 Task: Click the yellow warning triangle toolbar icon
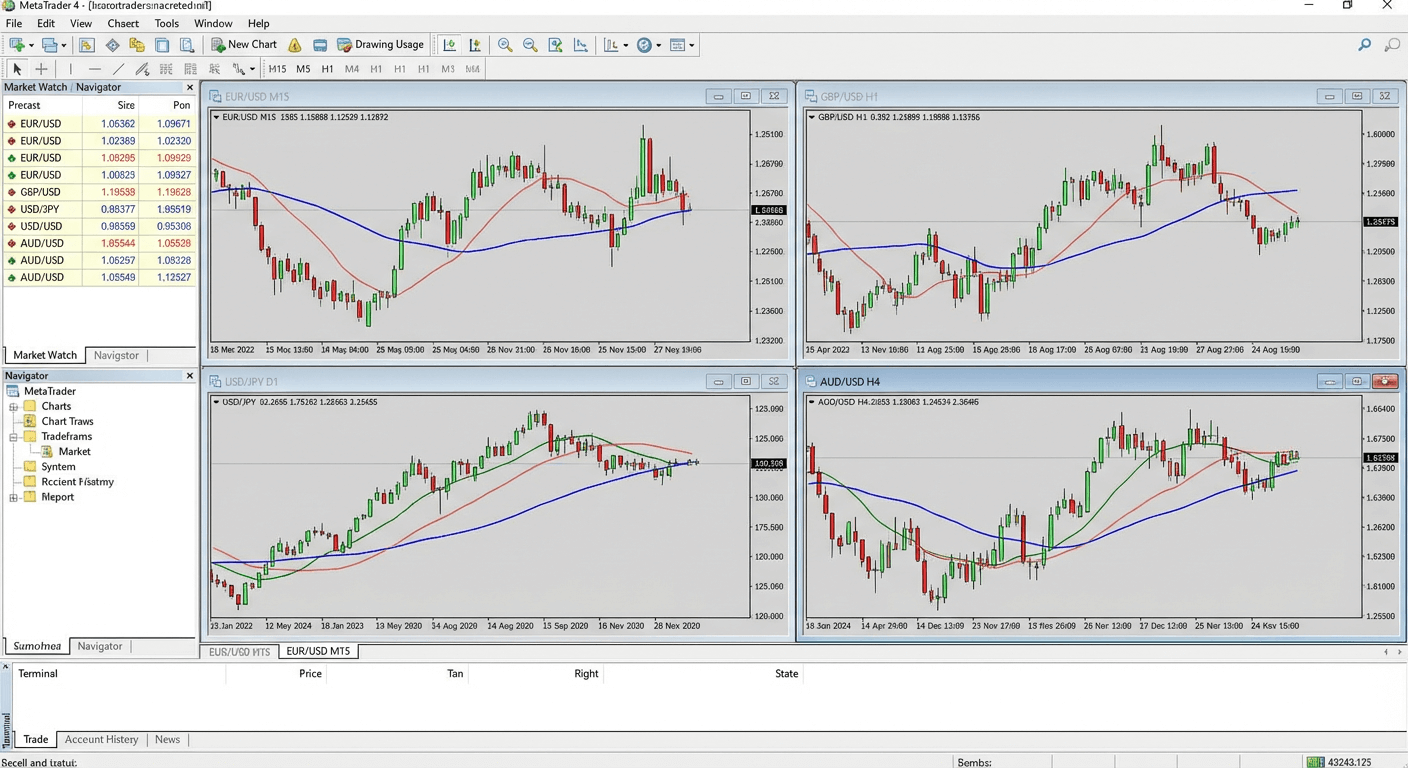295,45
